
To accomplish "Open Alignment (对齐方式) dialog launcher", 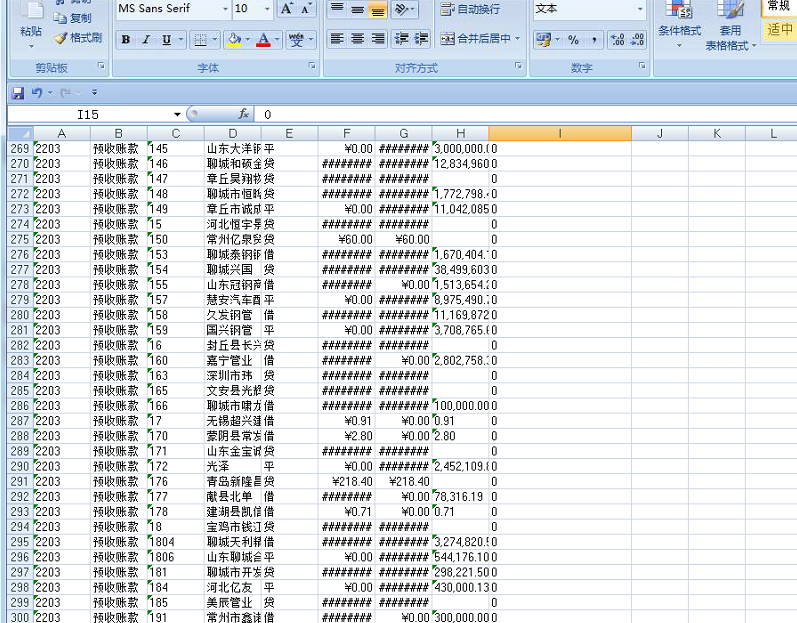I will pyautogui.click(x=518, y=66).
